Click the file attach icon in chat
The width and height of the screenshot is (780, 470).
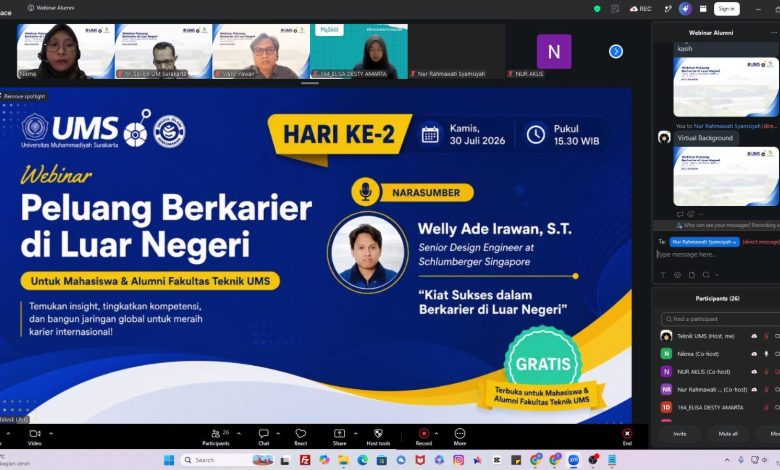point(691,275)
